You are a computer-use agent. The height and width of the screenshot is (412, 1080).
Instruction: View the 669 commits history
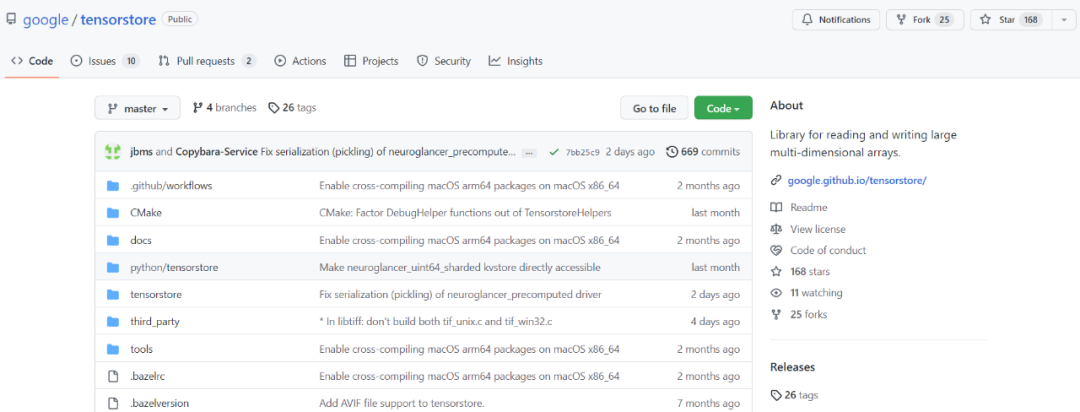click(703, 152)
